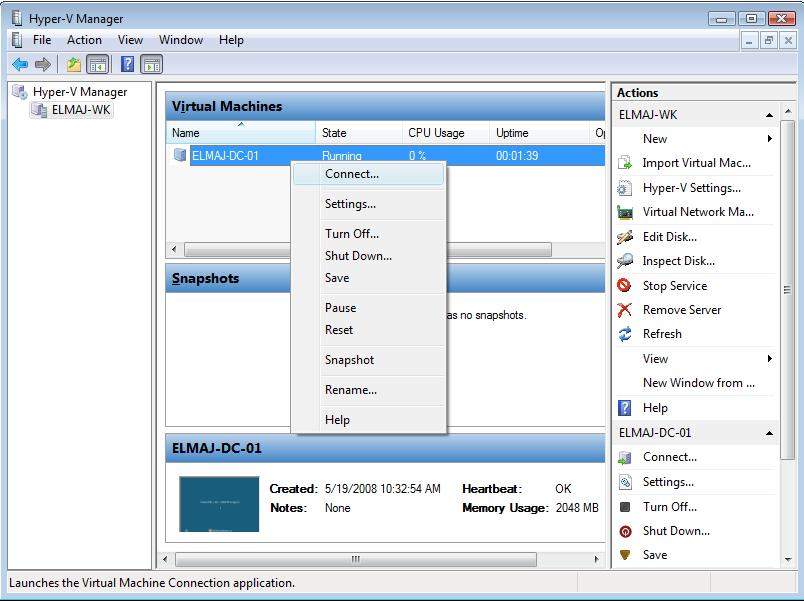
Task: Choose Reset from the context menu
Action: tap(369, 330)
